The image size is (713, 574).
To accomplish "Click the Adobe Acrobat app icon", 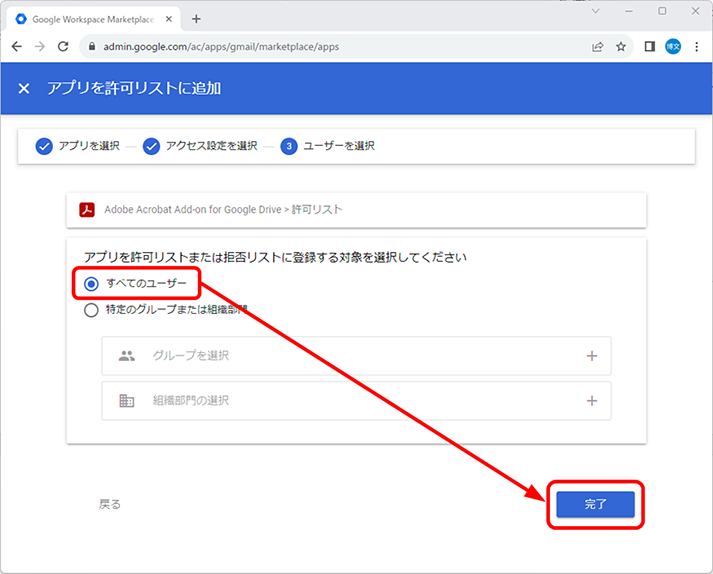I will tap(87, 210).
